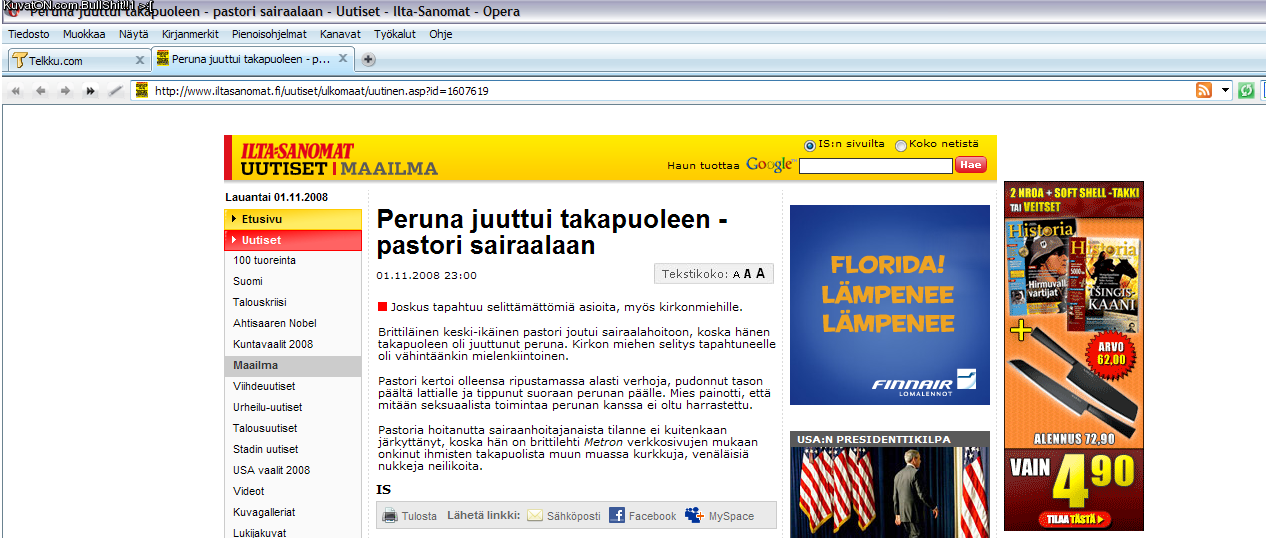Go back to the previous page
This screenshot has width=1266, height=538.
click(x=41, y=91)
